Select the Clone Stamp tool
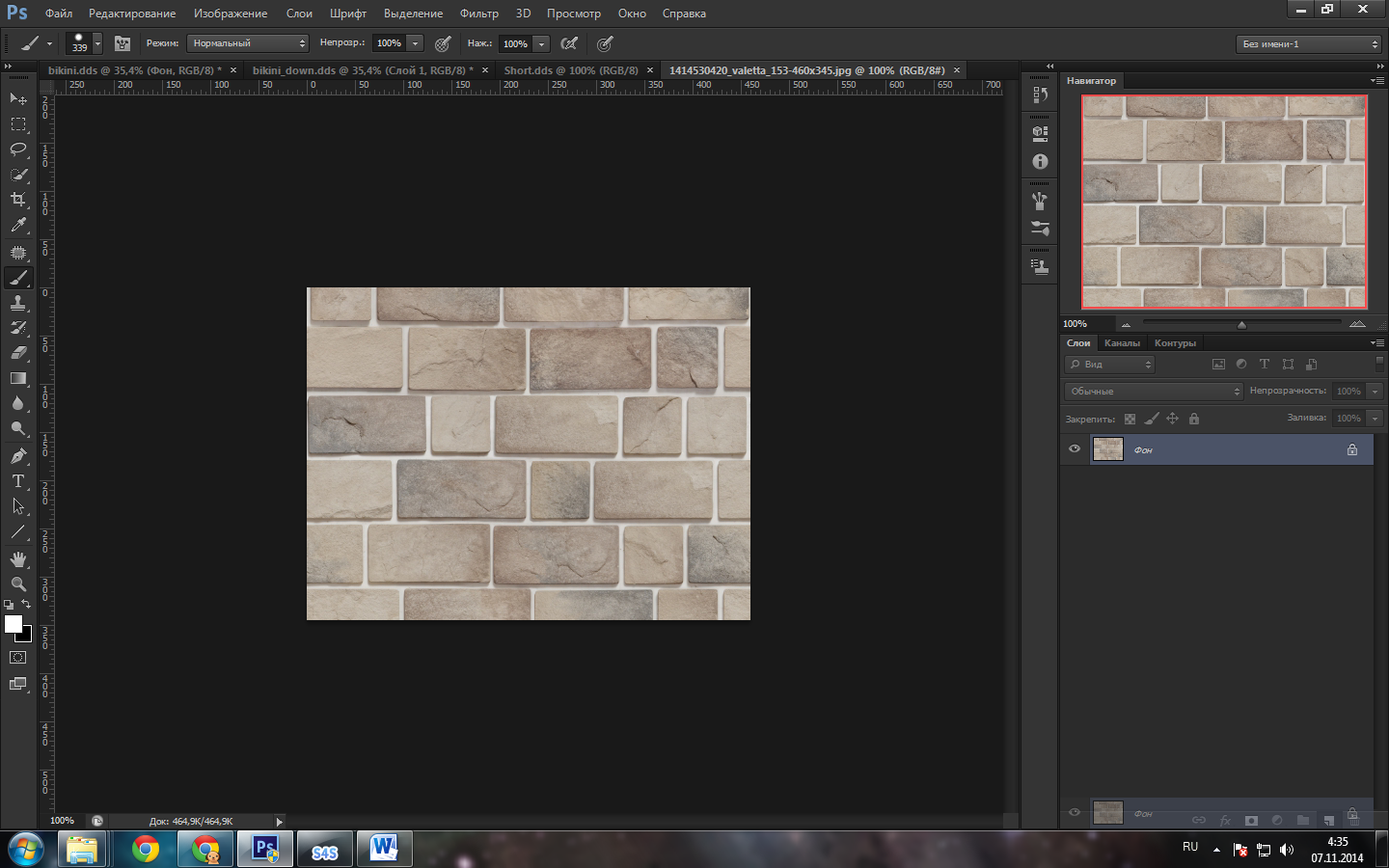Image resolution: width=1389 pixels, height=868 pixels. pyautogui.click(x=18, y=303)
